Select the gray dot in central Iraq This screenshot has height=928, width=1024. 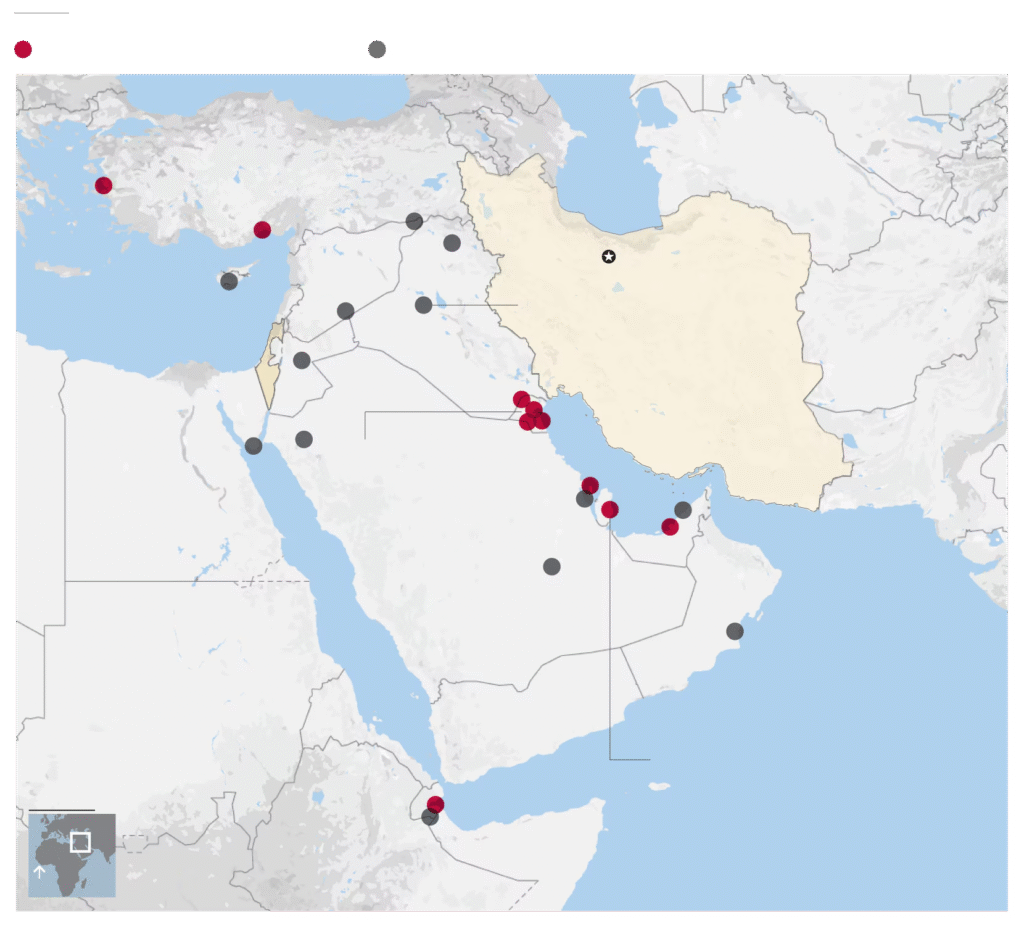(424, 305)
